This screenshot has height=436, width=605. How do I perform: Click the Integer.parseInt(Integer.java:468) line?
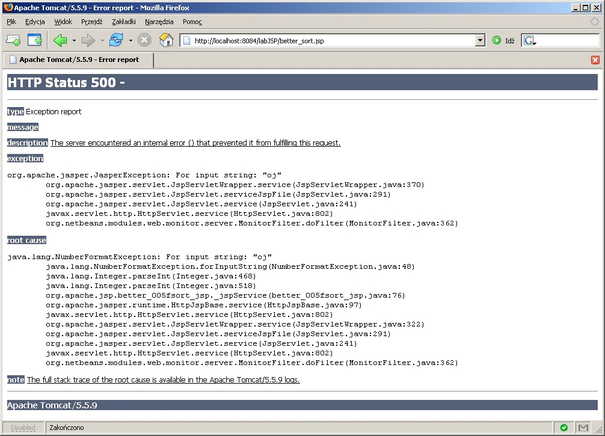(x=151, y=276)
